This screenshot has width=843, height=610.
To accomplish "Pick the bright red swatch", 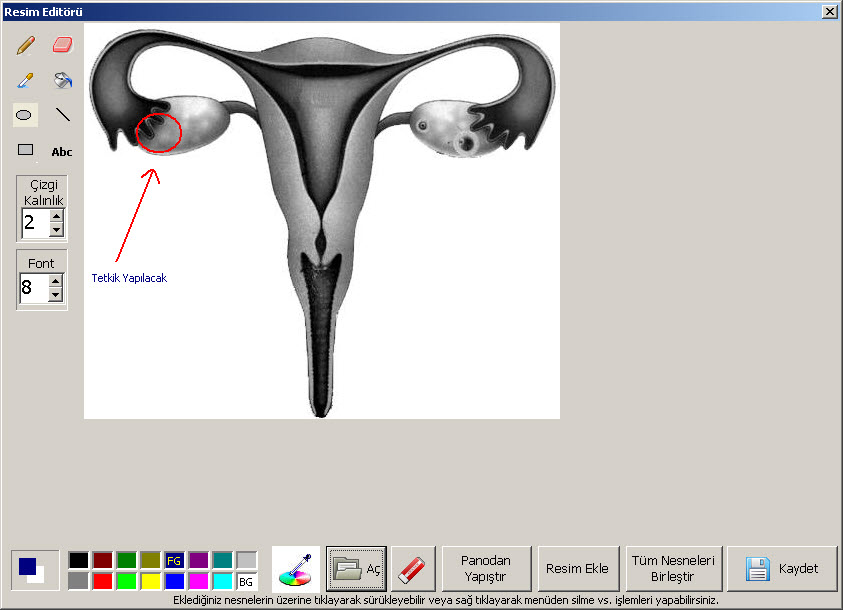I will pyautogui.click(x=102, y=581).
